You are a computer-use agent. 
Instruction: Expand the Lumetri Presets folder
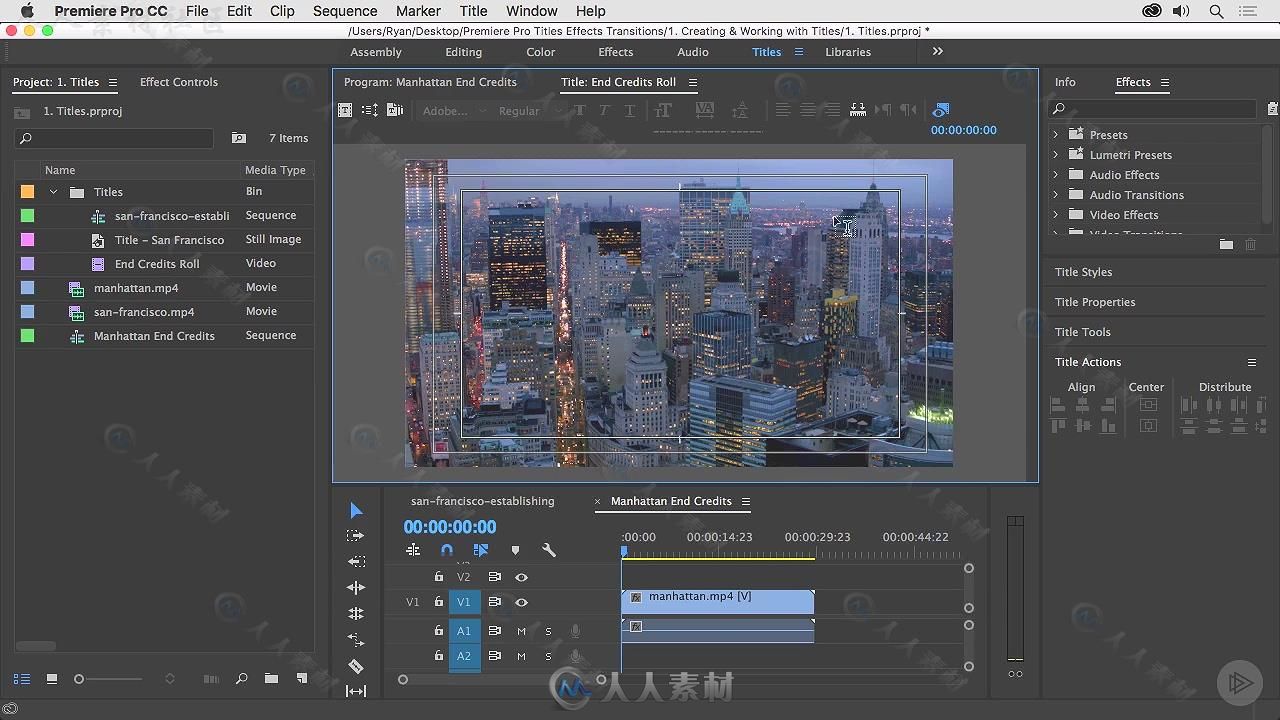pos(1055,154)
